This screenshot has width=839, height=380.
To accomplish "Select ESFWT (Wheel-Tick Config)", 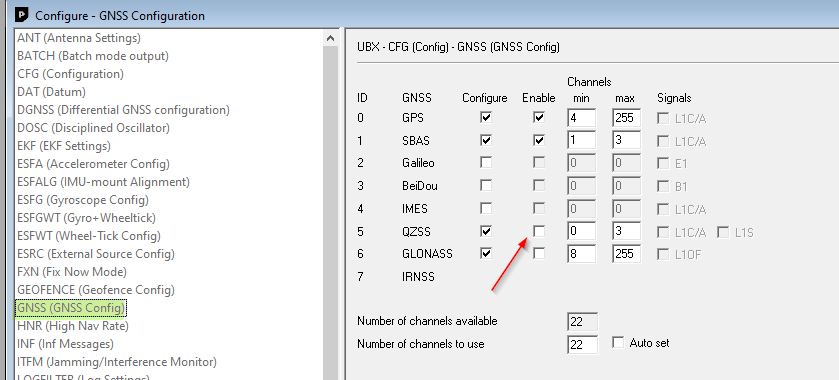I will click(x=89, y=236).
